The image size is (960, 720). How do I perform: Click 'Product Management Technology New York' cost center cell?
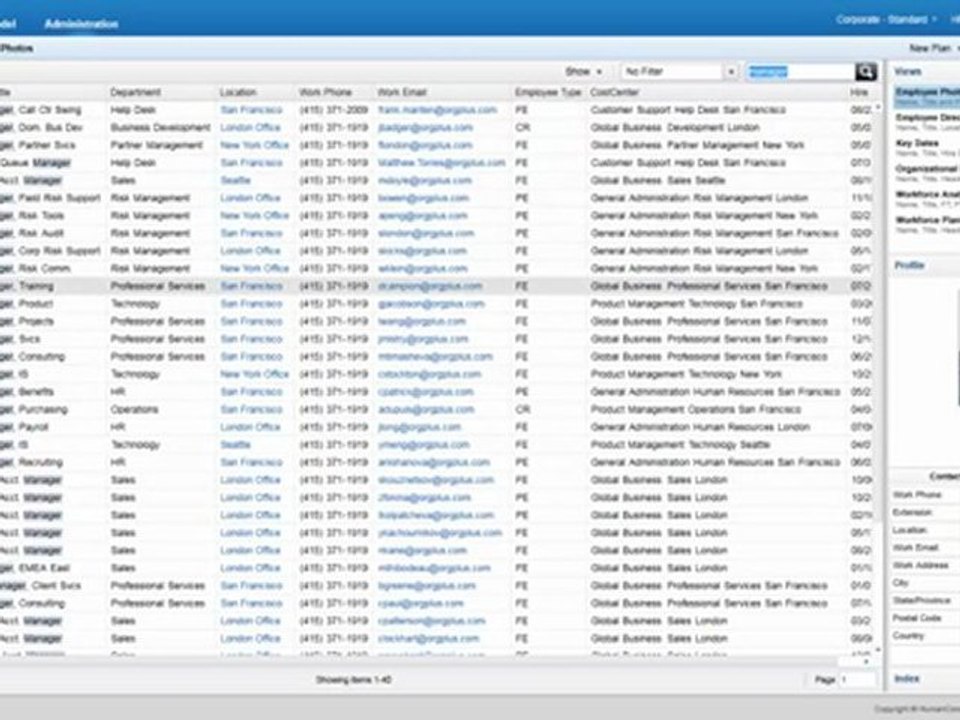tap(686, 374)
